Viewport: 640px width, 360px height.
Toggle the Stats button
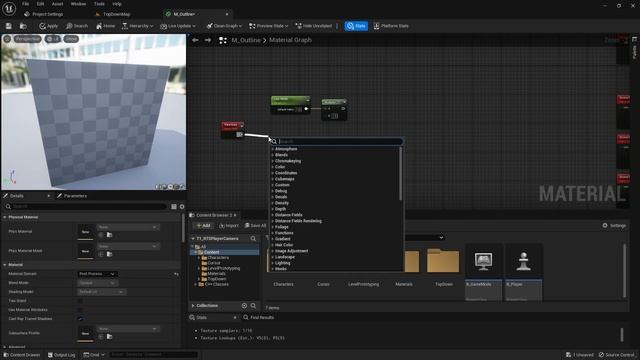[x=356, y=26]
